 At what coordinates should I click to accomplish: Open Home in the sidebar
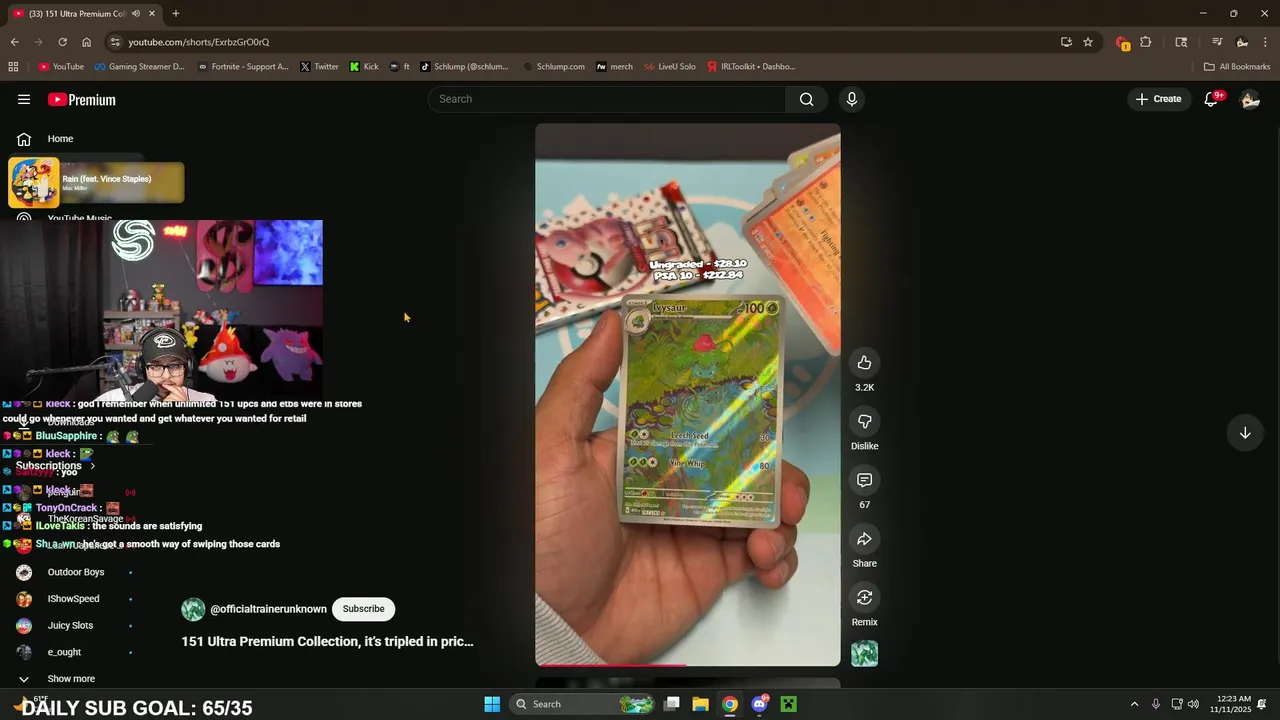[x=60, y=139]
